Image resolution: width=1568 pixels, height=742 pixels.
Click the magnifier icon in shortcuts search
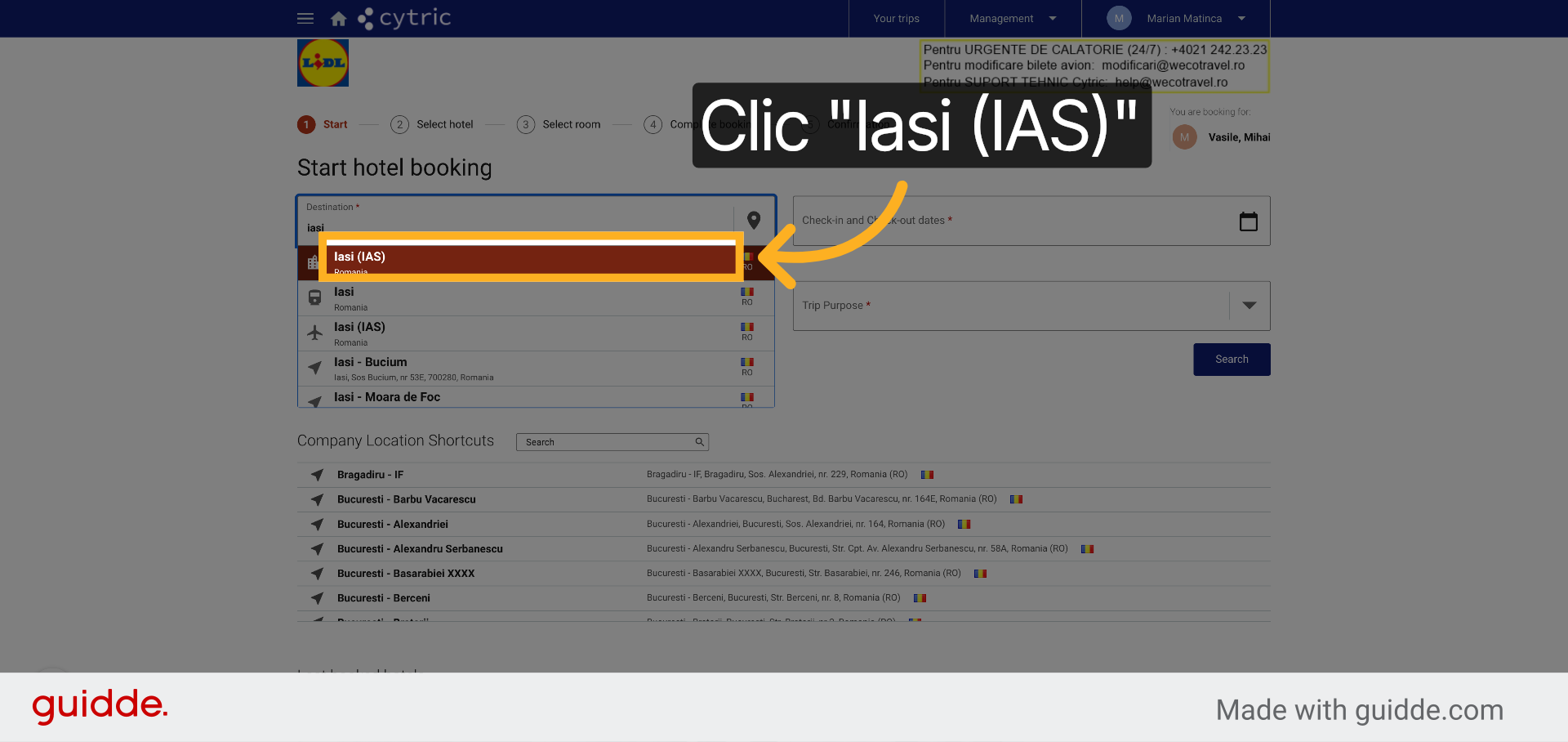click(699, 442)
